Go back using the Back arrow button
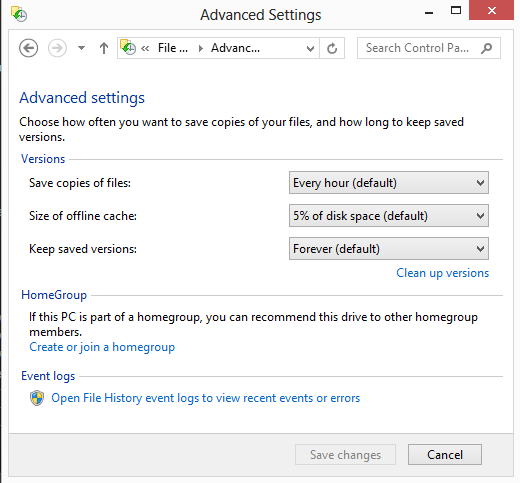The image size is (520, 483). pos(28,48)
